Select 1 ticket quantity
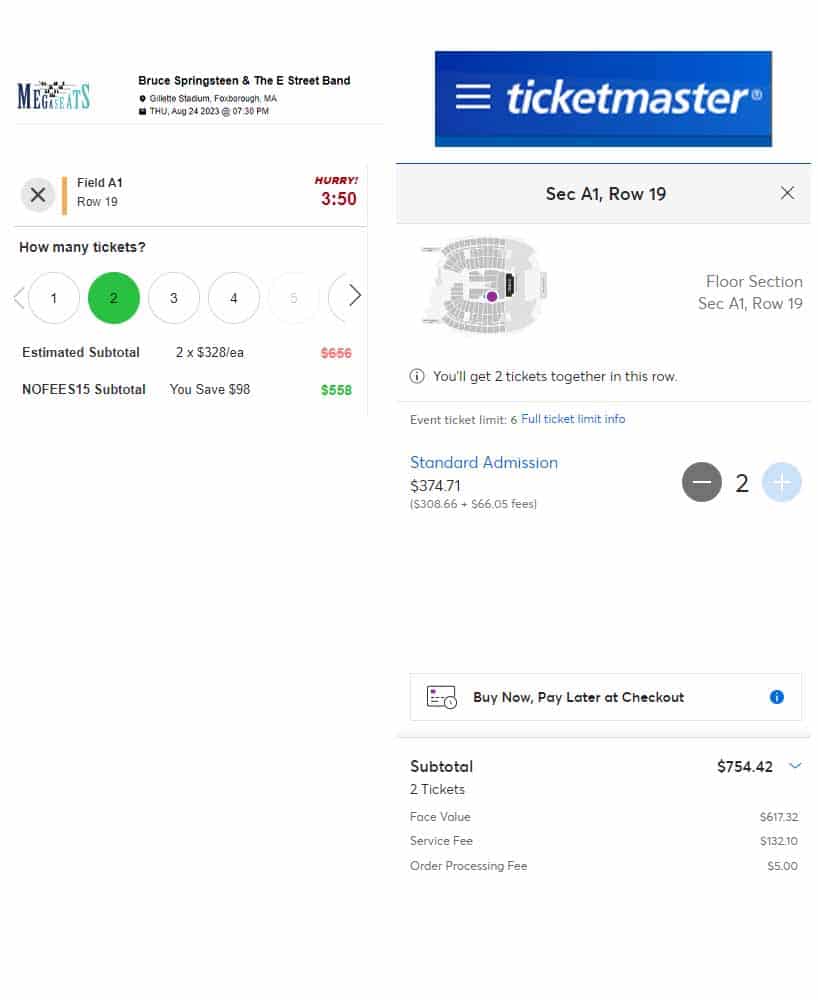The width and height of the screenshot is (818, 1000). click(x=54, y=298)
